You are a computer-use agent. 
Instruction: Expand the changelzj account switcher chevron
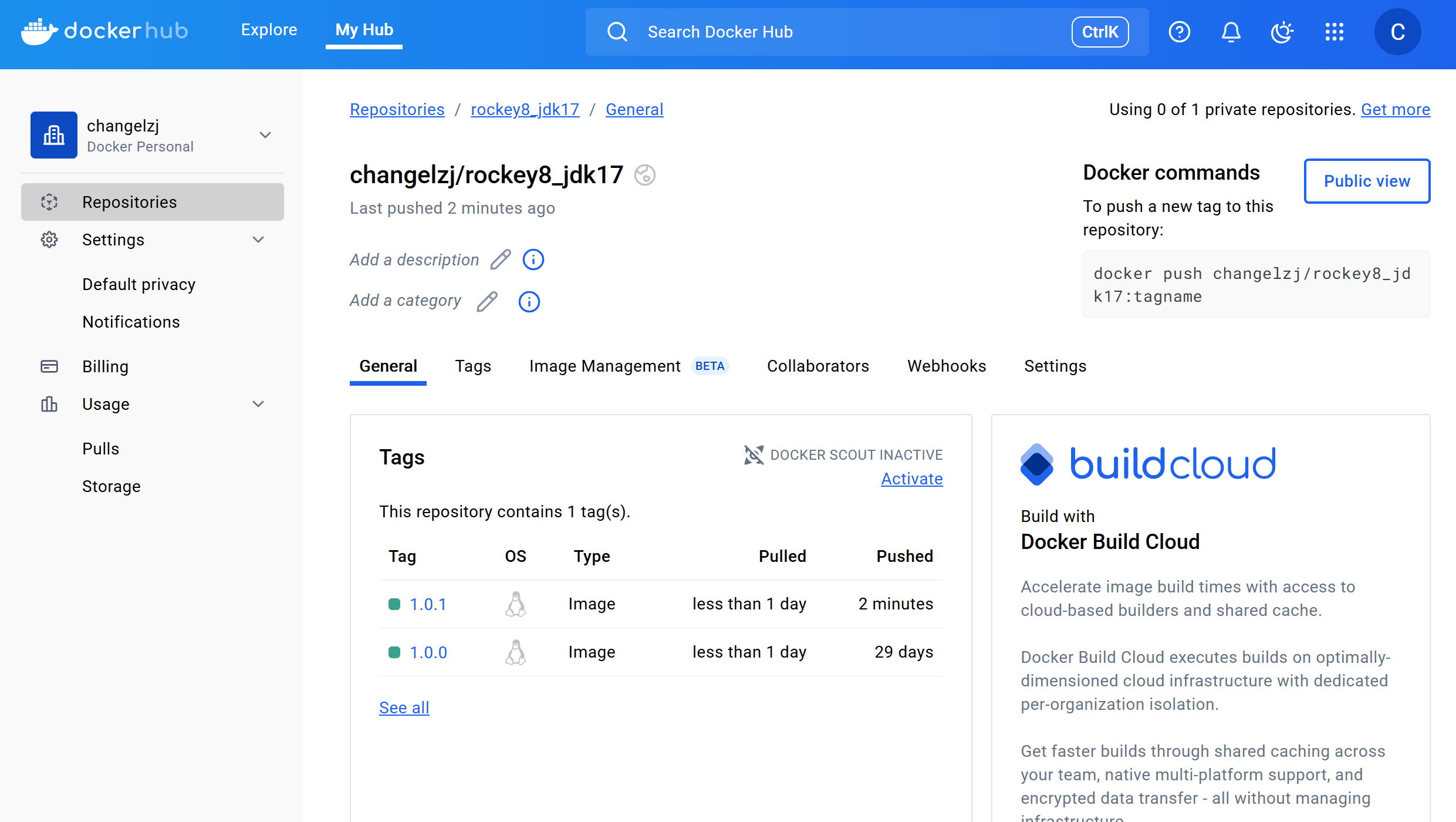coord(265,135)
